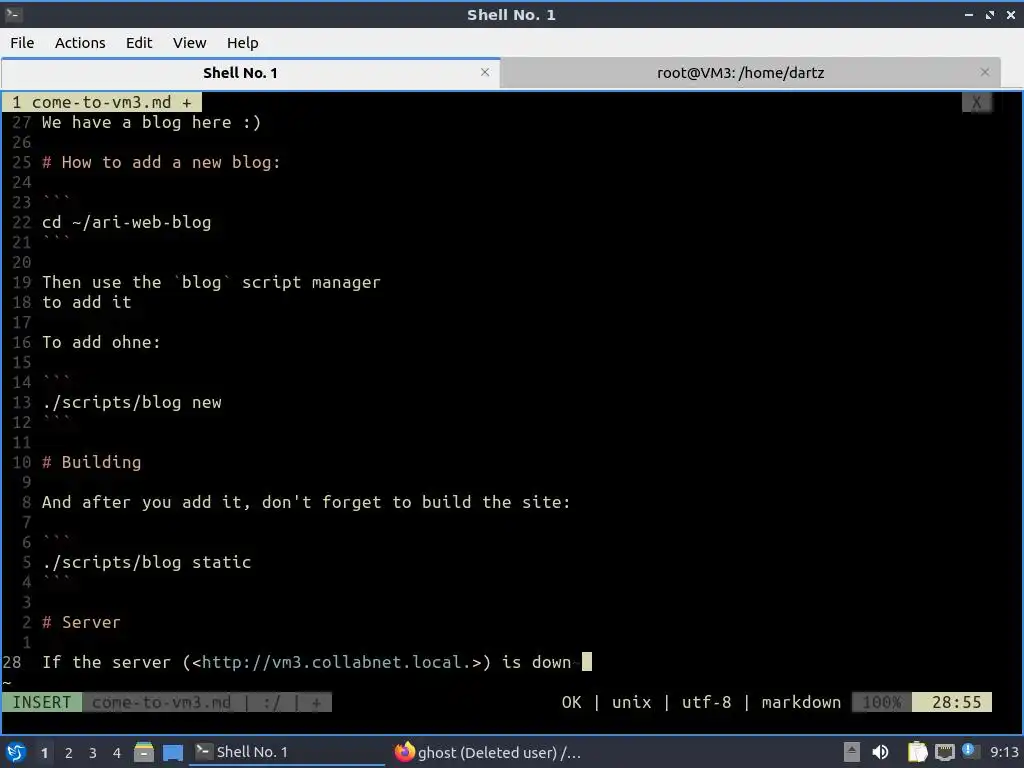Click the unix file format entry
The height and width of the screenshot is (768, 1024).
click(x=632, y=703)
